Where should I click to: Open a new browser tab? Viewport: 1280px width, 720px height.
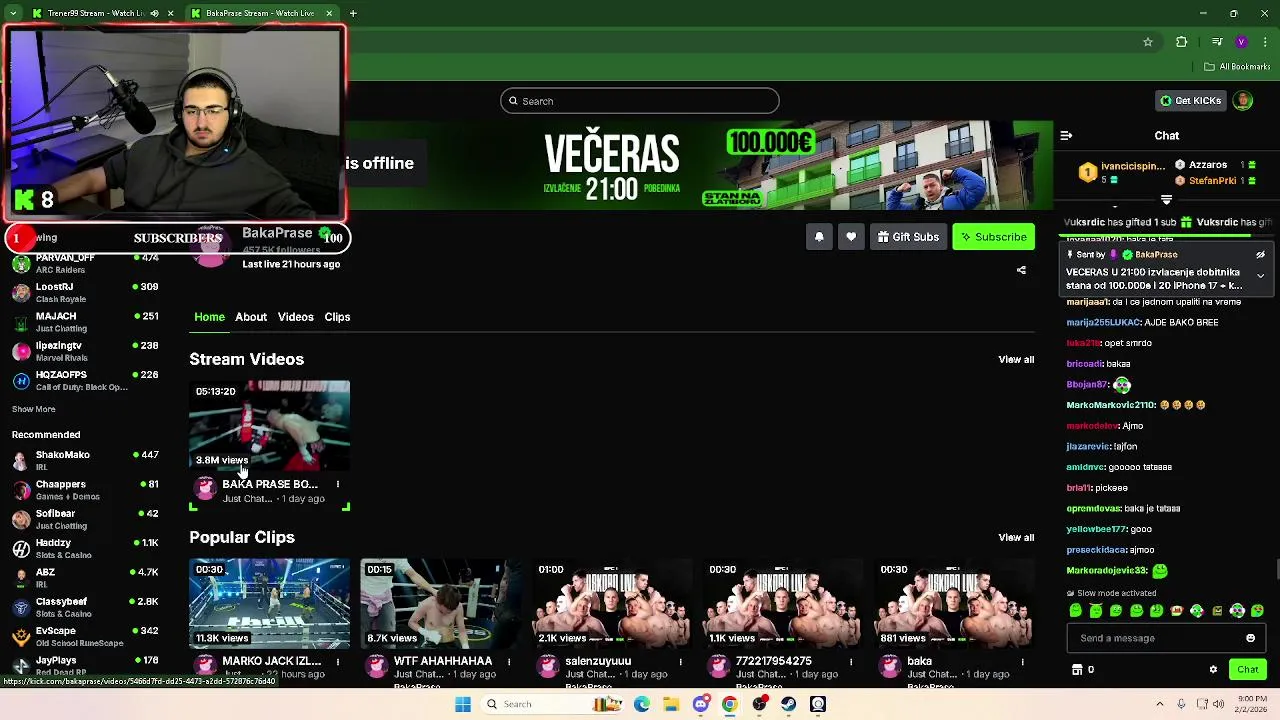[x=353, y=13]
